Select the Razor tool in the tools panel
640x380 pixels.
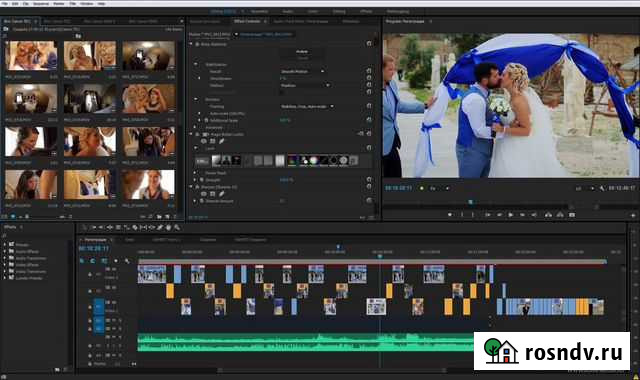[x=135, y=227]
